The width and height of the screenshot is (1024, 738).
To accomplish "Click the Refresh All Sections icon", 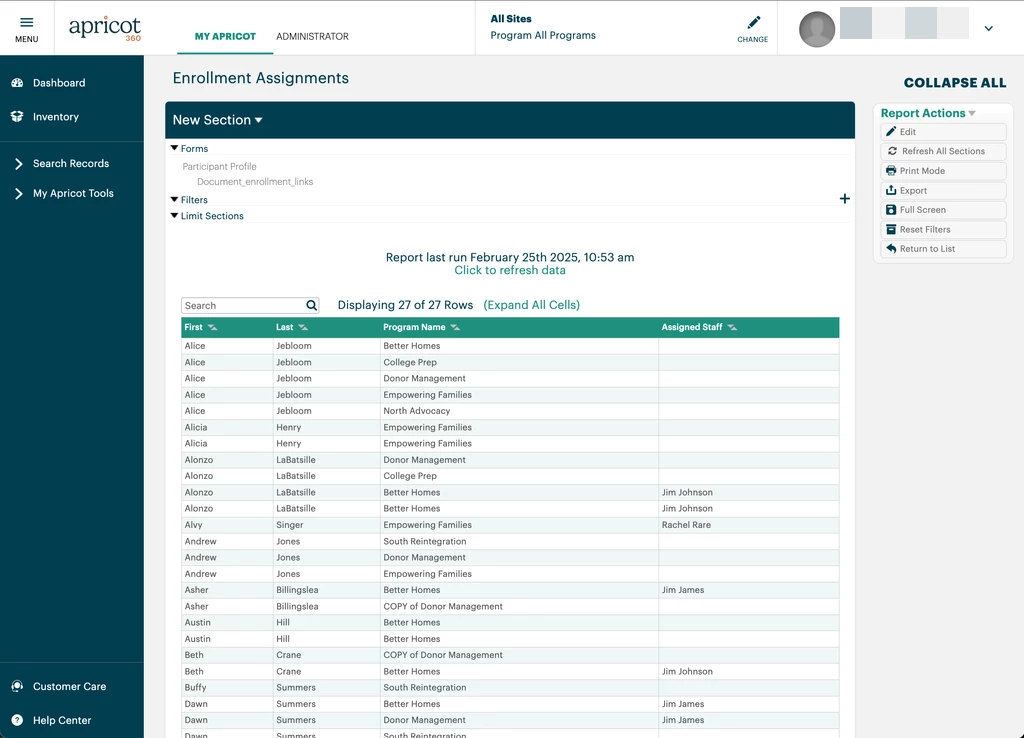I will [892, 151].
